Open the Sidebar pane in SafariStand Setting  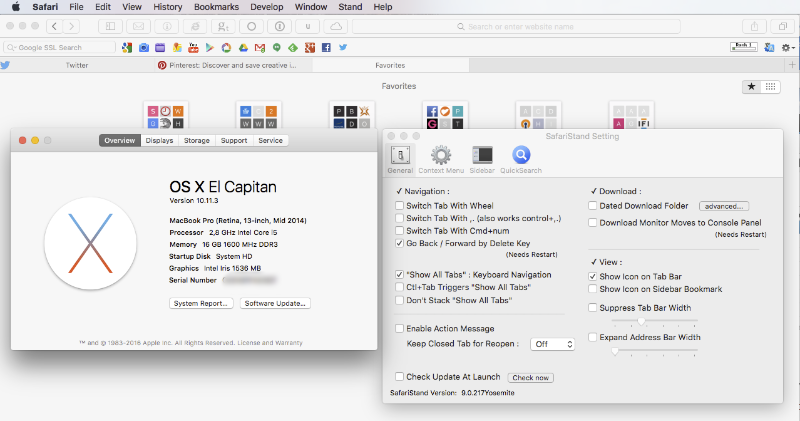[x=482, y=159]
